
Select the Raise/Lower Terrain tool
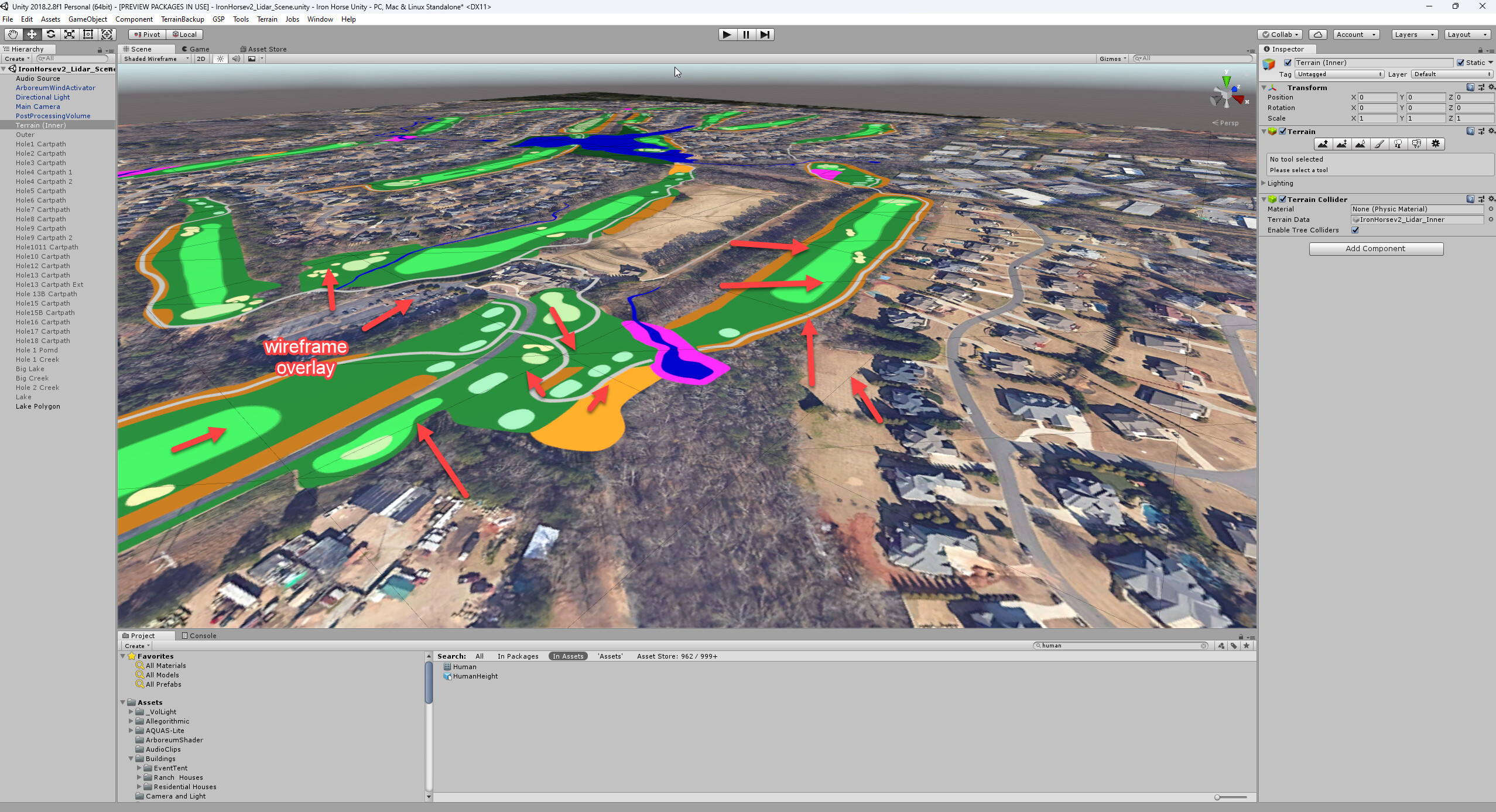pyautogui.click(x=1324, y=144)
